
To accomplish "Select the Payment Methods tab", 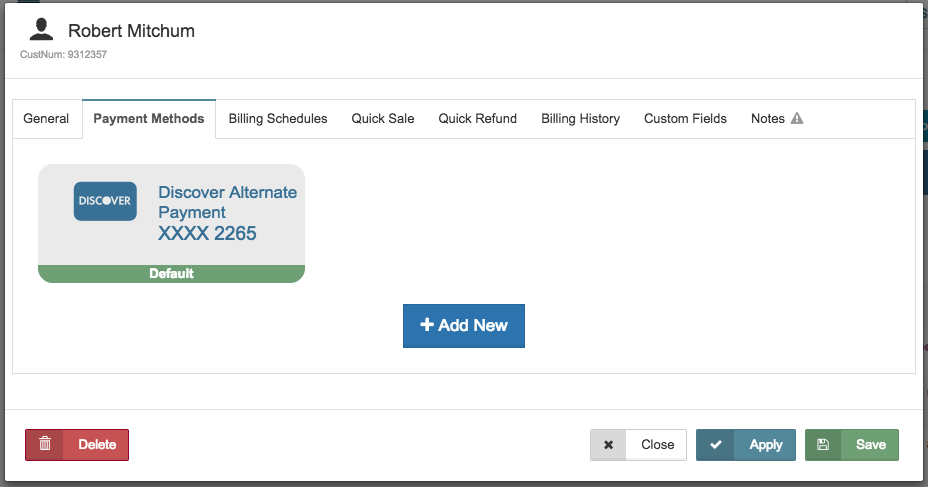I will point(149,118).
